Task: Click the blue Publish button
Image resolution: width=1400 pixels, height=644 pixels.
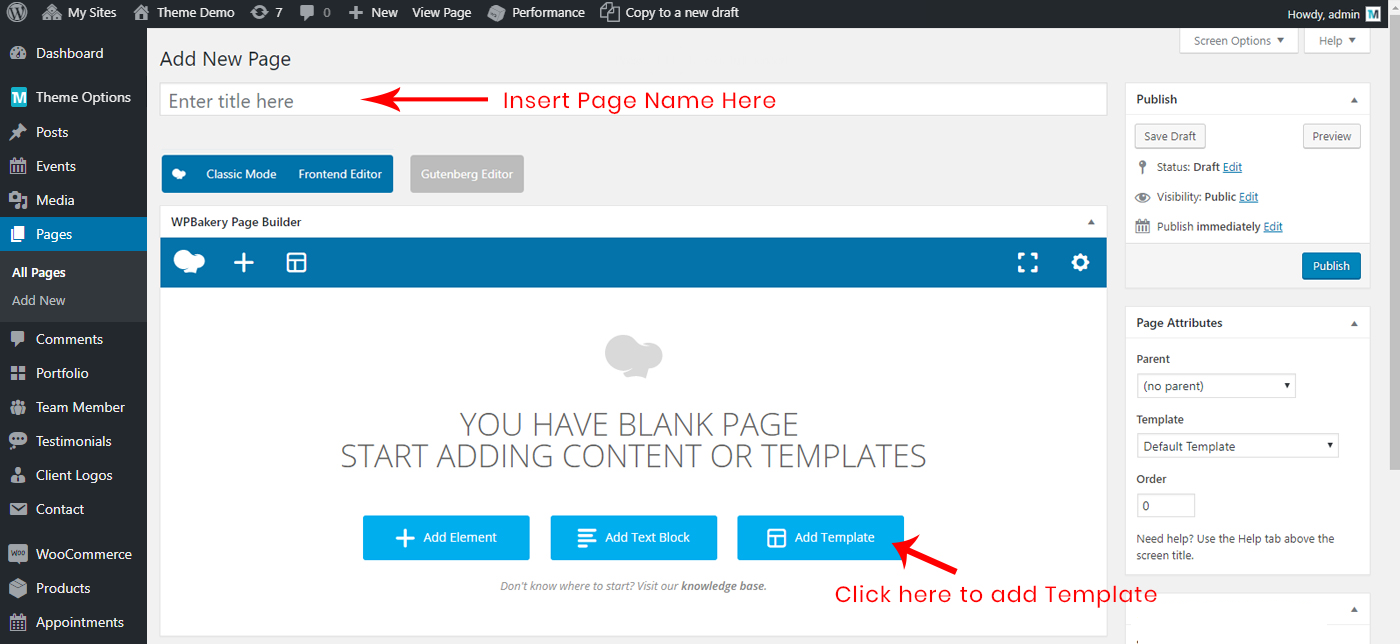Action: (x=1331, y=266)
